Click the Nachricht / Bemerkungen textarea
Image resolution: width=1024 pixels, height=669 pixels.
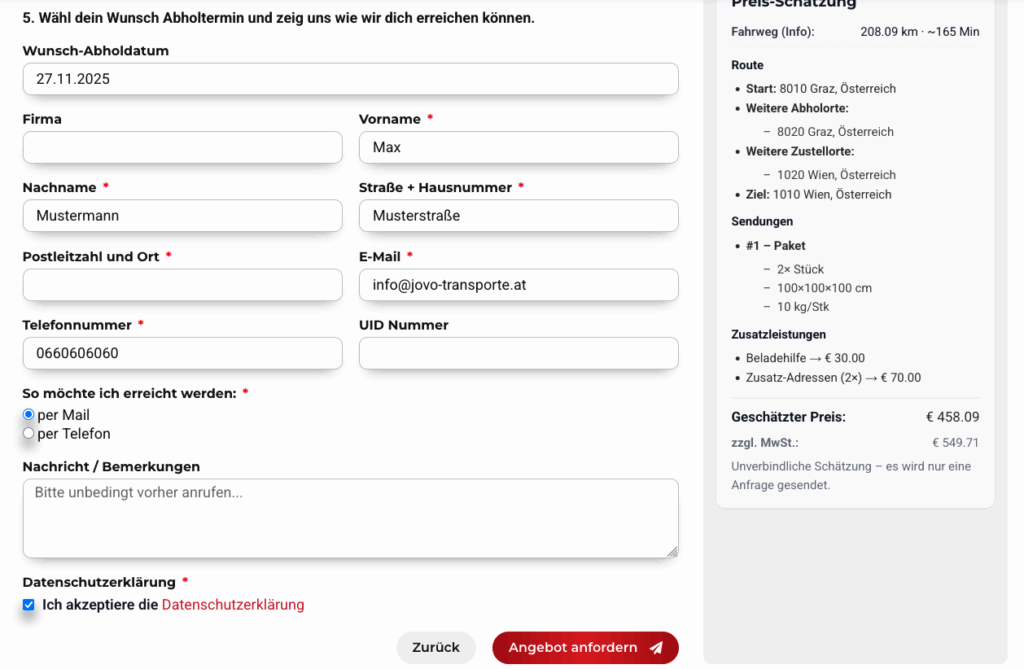click(x=350, y=518)
